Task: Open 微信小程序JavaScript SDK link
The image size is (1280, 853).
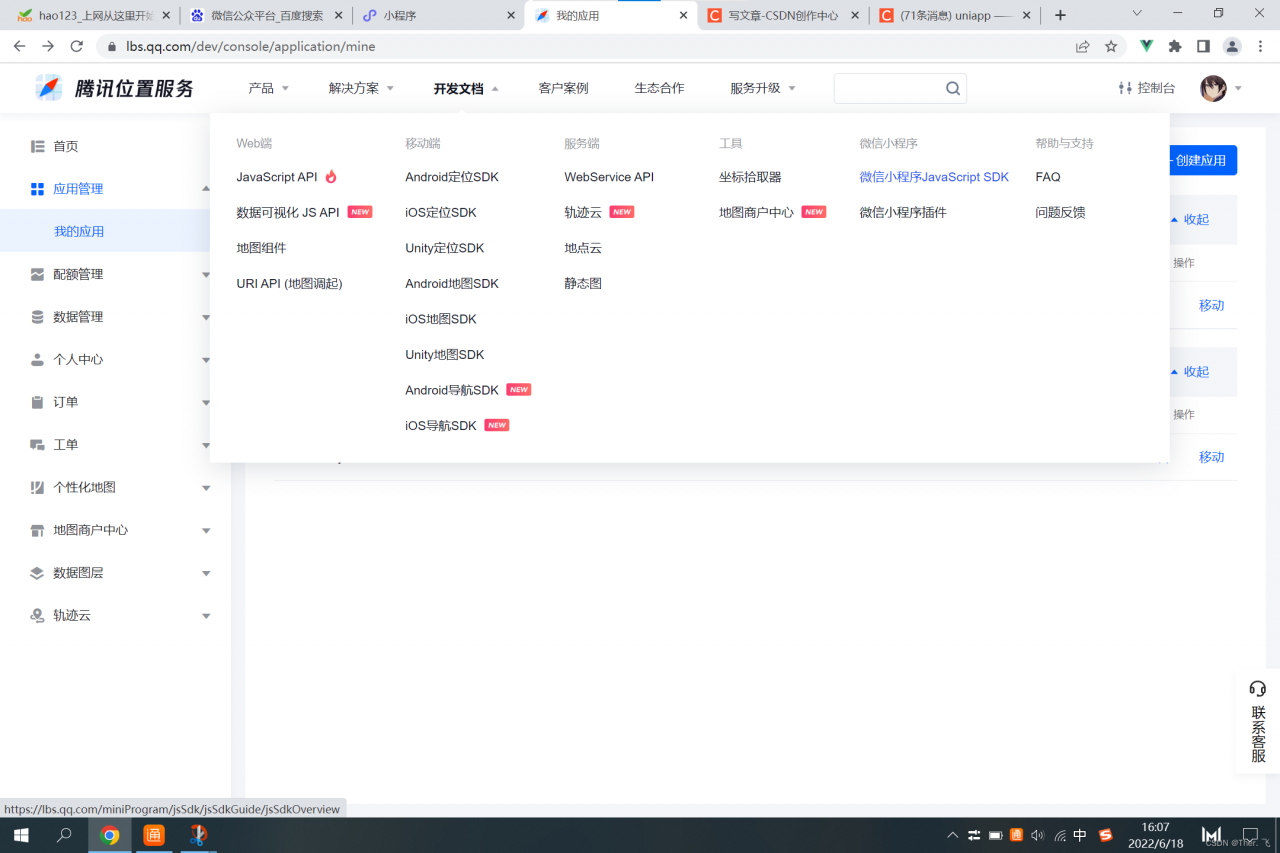Action: (x=934, y=177)
